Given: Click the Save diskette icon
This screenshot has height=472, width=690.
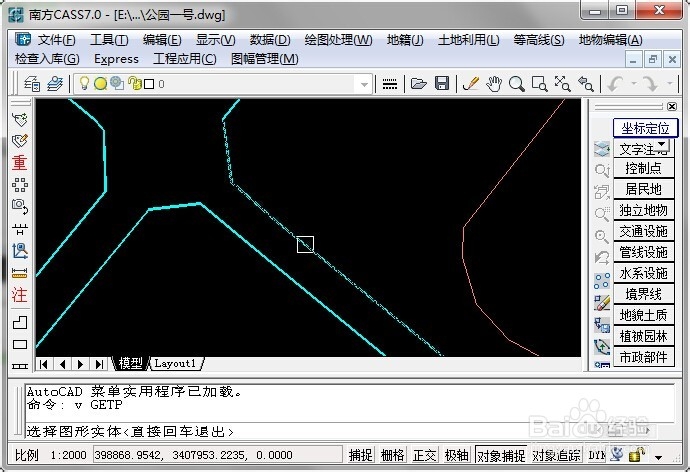Looking at the screenshot, I should coord(442,83).
